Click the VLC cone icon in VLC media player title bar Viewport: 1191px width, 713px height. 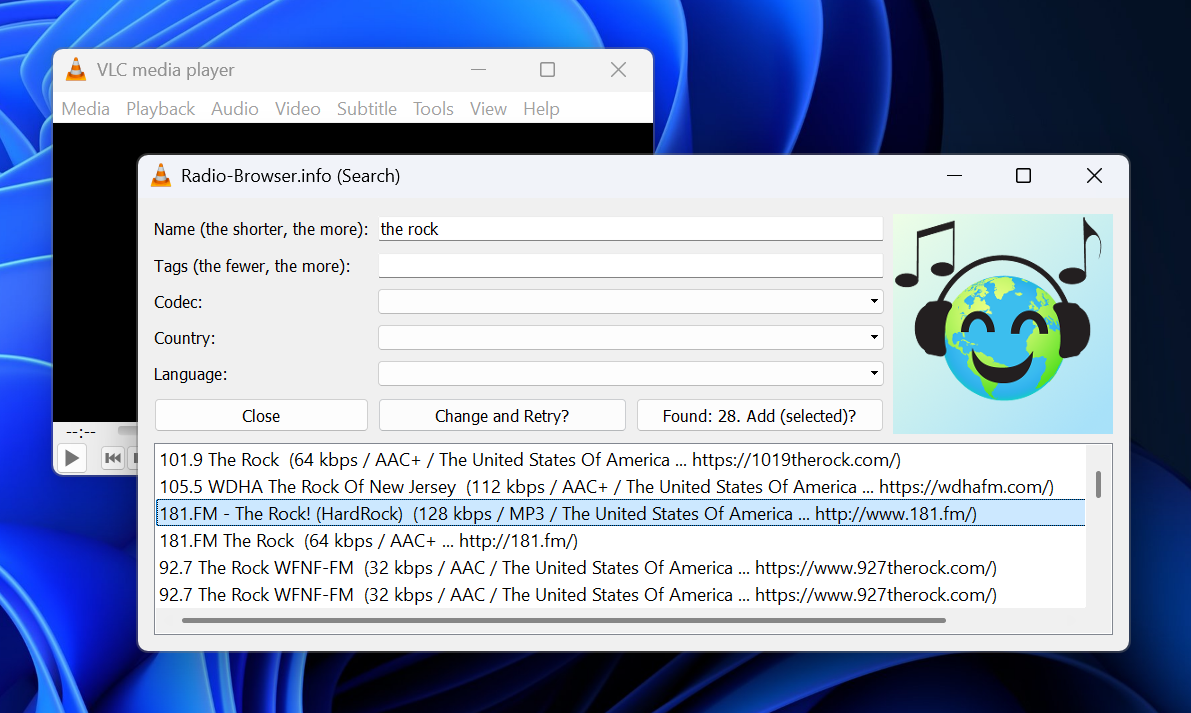coord(76,69)
